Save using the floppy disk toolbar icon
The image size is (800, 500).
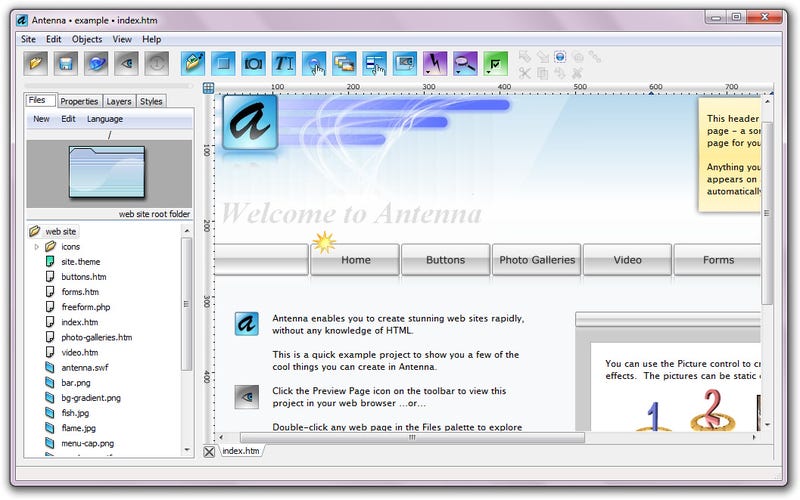pos(66,63)
